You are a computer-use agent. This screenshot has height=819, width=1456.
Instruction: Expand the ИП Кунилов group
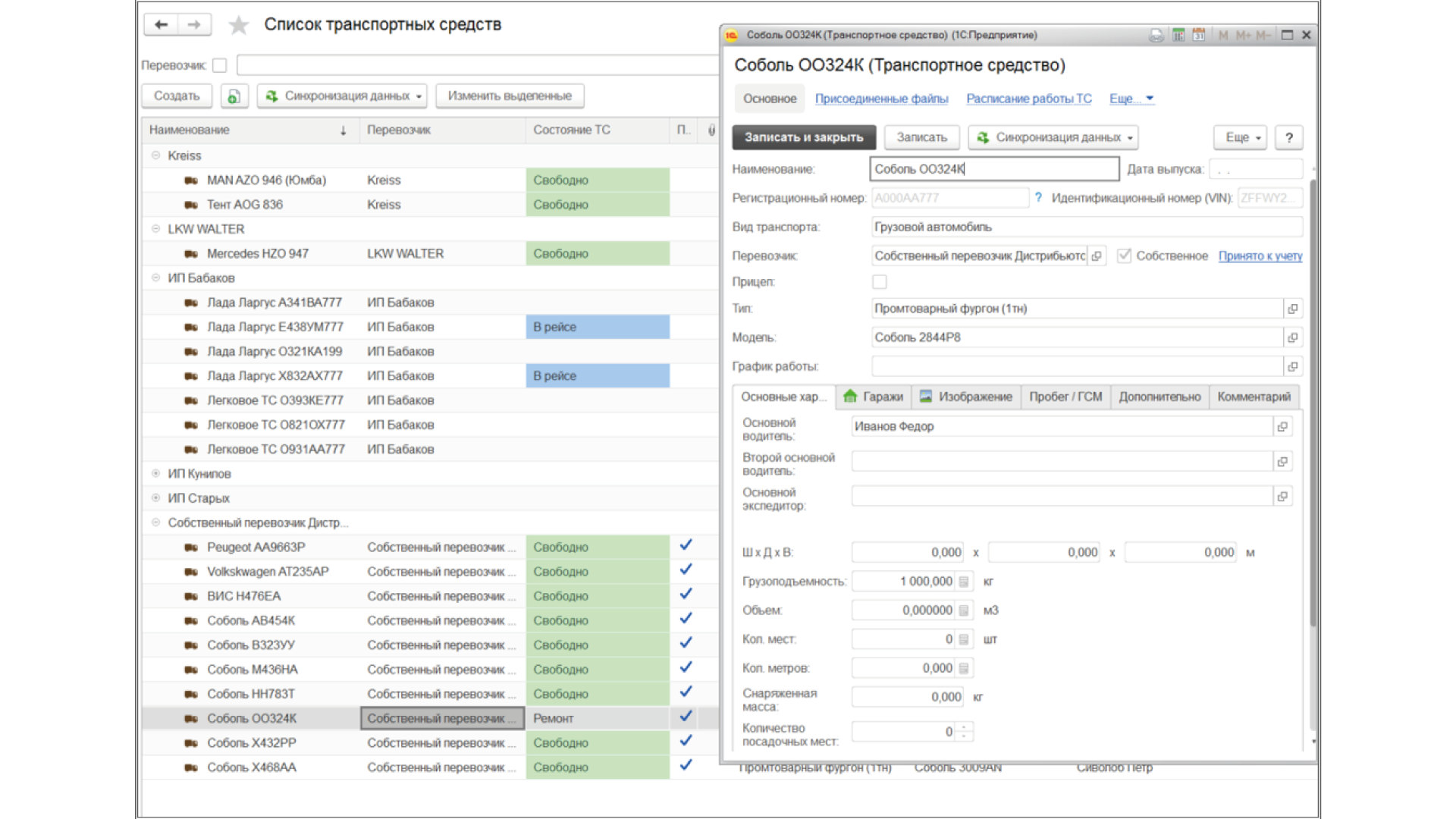click(155, 474)
